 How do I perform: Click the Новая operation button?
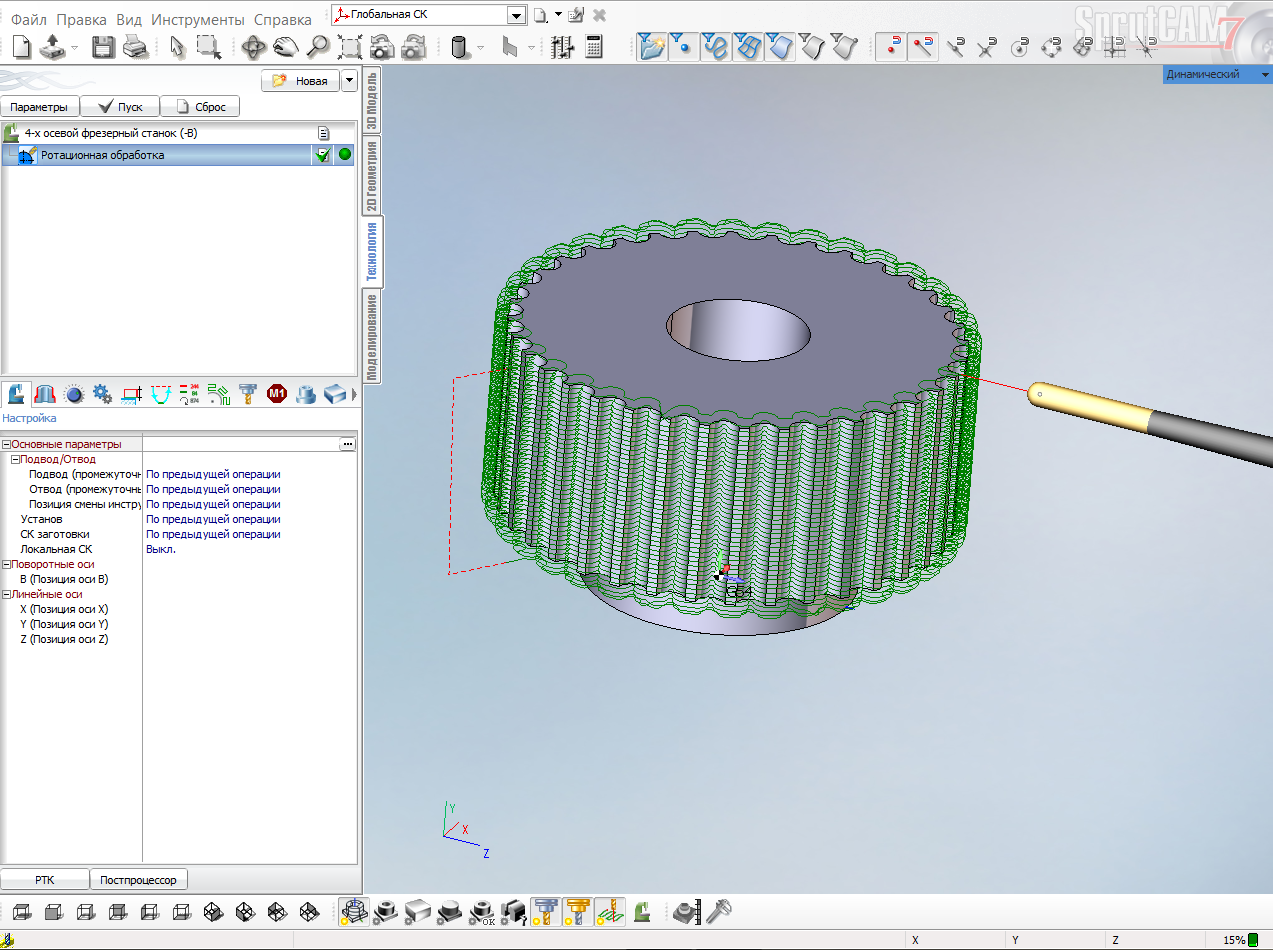tap(300, 81)
